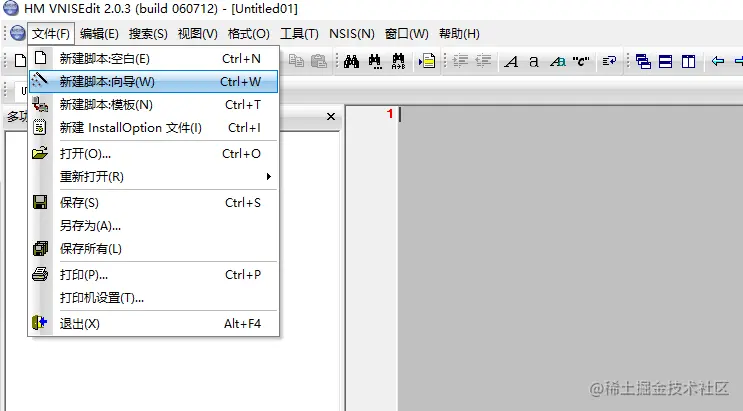Image resolution: width=743 pixels, height=411 pixels.
Task: Choose 另存为(A)... menu entry
Action: pos(154,226)
